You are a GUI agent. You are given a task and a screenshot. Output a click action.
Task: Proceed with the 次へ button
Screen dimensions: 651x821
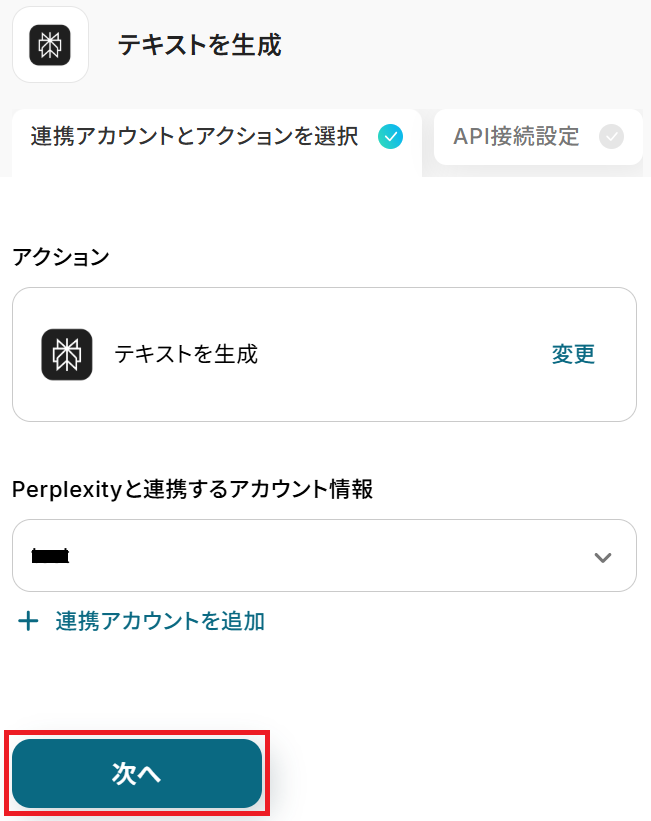137,773
